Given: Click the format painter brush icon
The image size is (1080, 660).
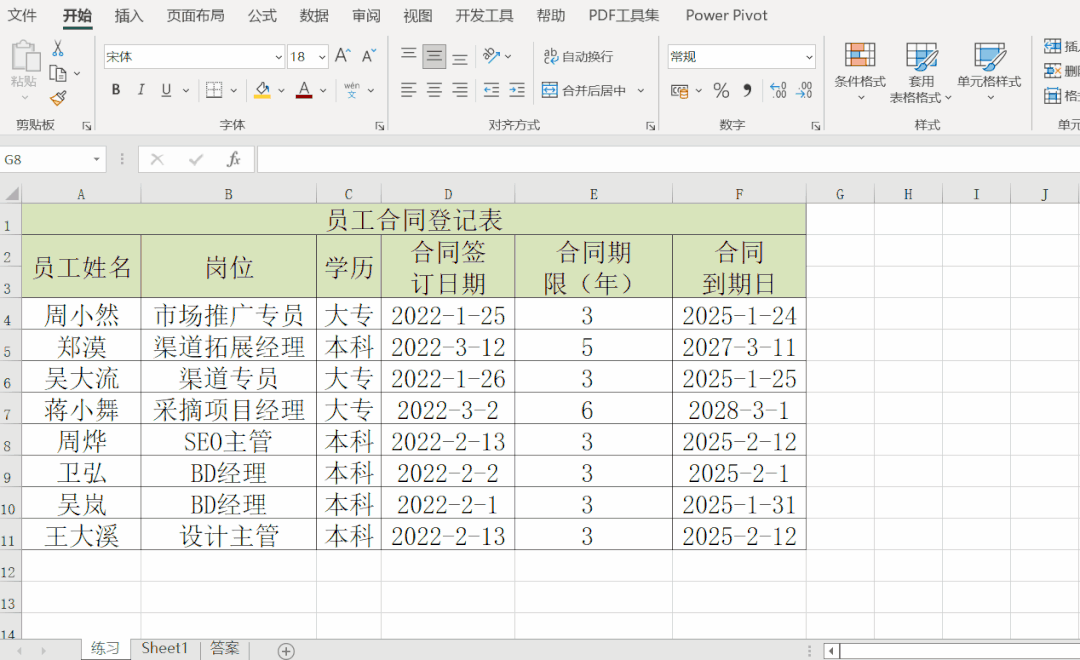Looking at the screenshot, I should click(58, 96).
